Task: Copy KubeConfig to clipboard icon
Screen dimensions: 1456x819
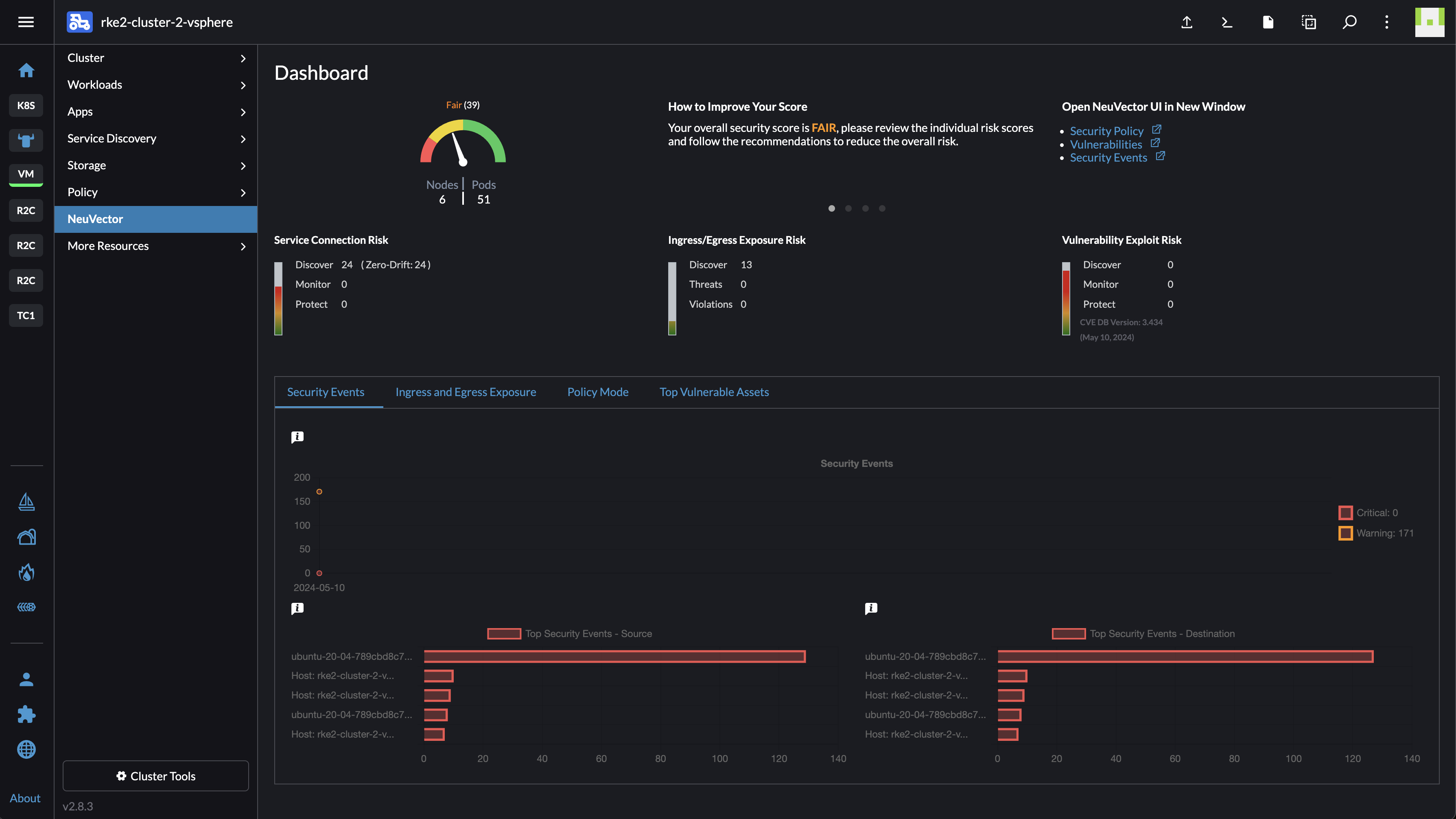Action: click(x=1308, y=22)
